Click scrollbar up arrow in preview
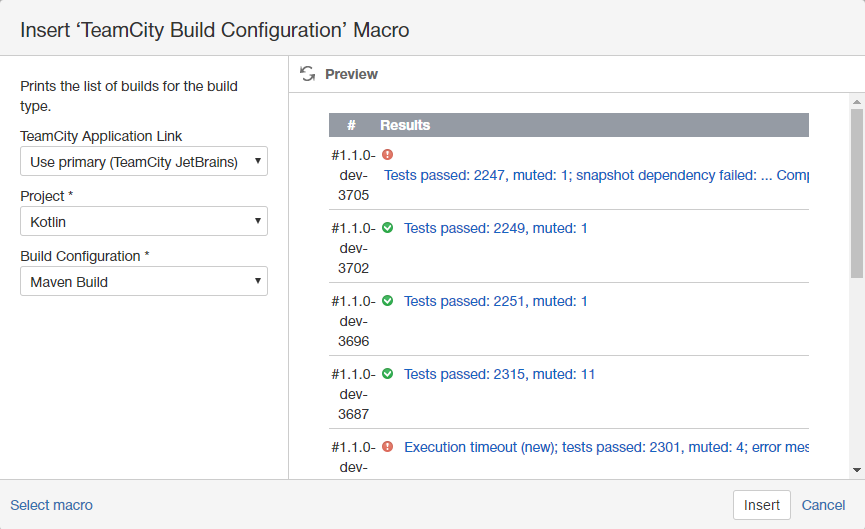The width and height of the screenshot is (865, 529). click(x=857, y=102)
